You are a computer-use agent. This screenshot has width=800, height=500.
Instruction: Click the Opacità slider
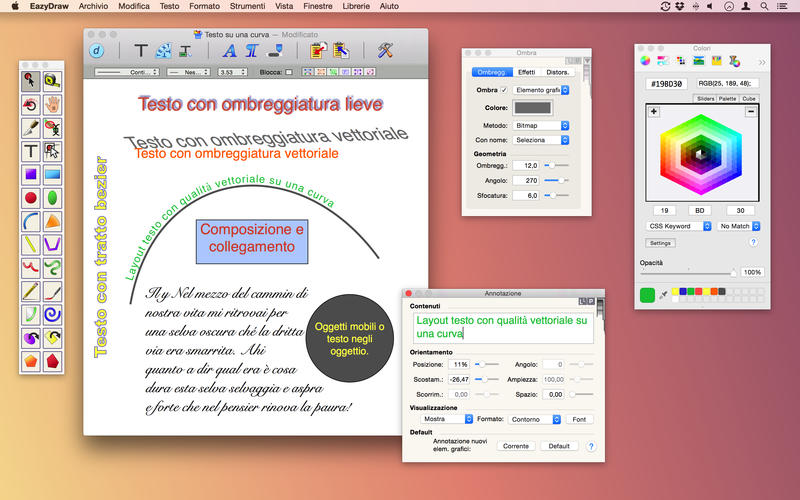click(688, 271)
